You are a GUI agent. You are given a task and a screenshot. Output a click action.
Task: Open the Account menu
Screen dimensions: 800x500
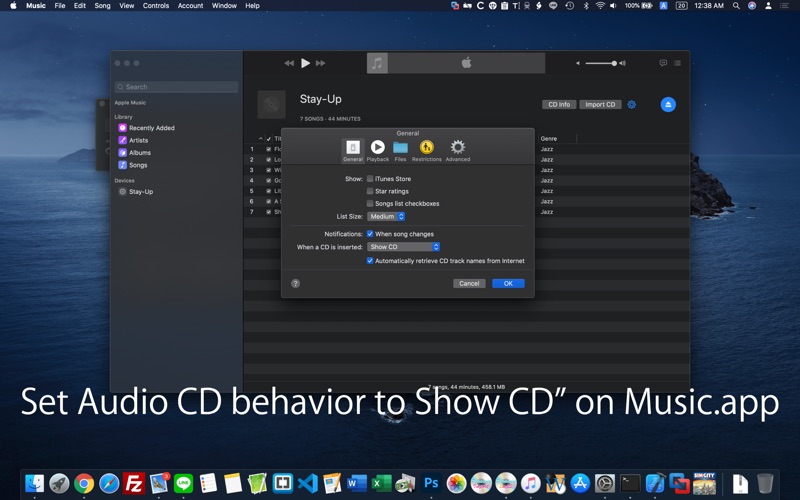190,6
